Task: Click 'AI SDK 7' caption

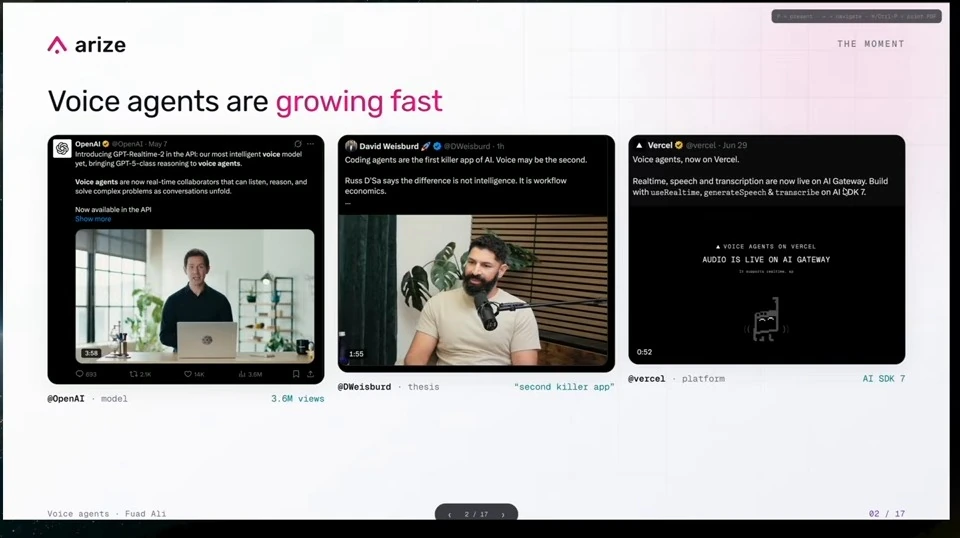Action: point(883,379)
